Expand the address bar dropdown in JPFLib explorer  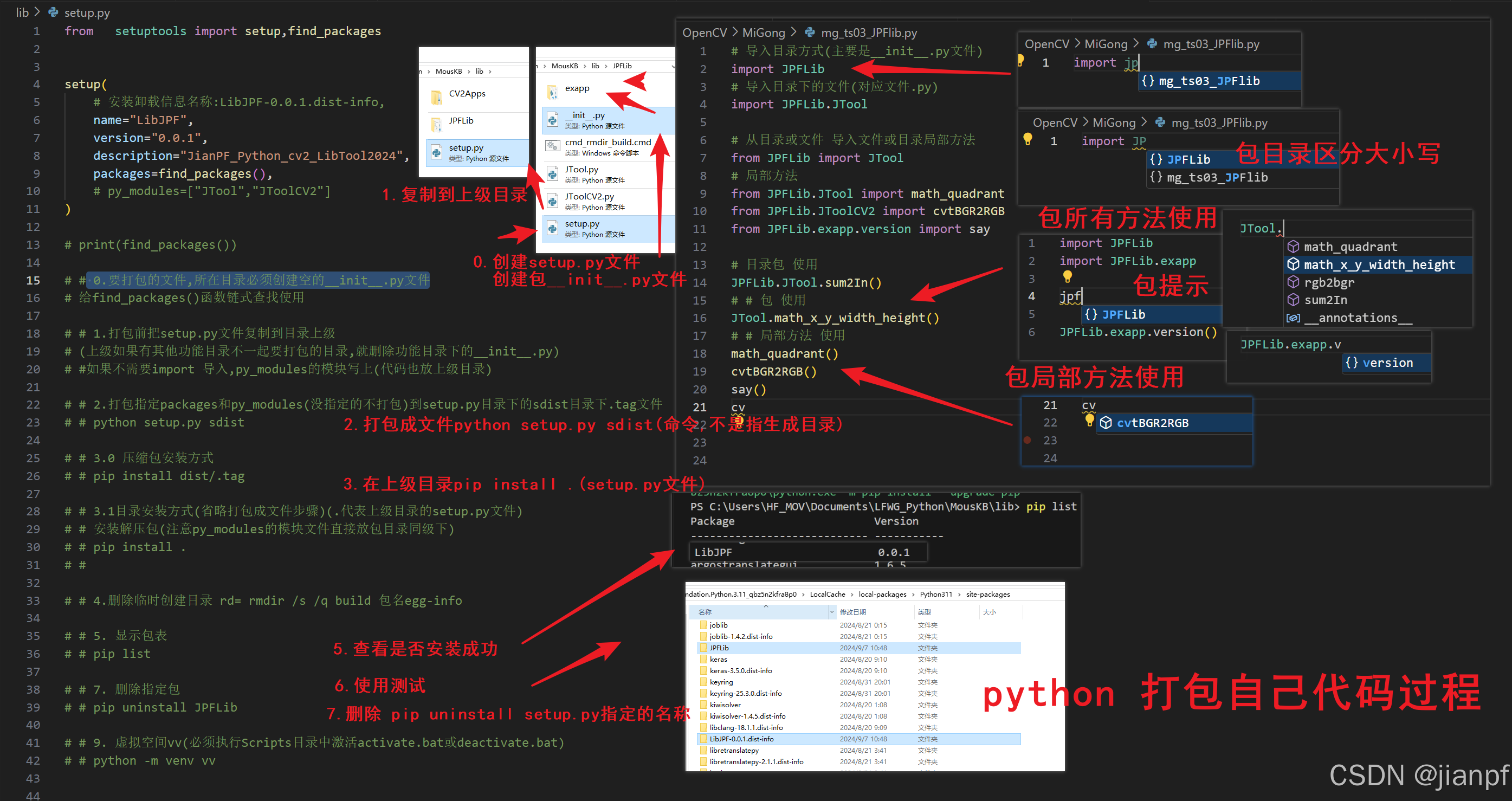click(673, 66)
